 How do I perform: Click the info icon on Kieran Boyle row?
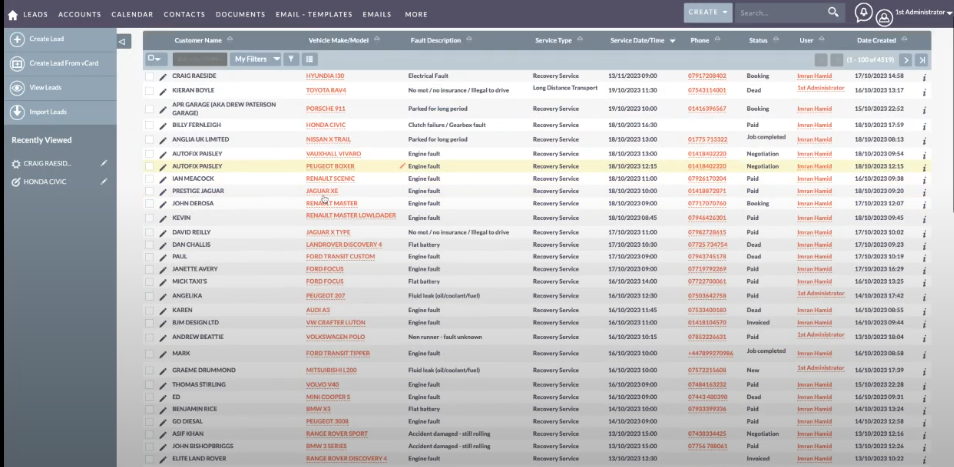(x=923, y=91)
